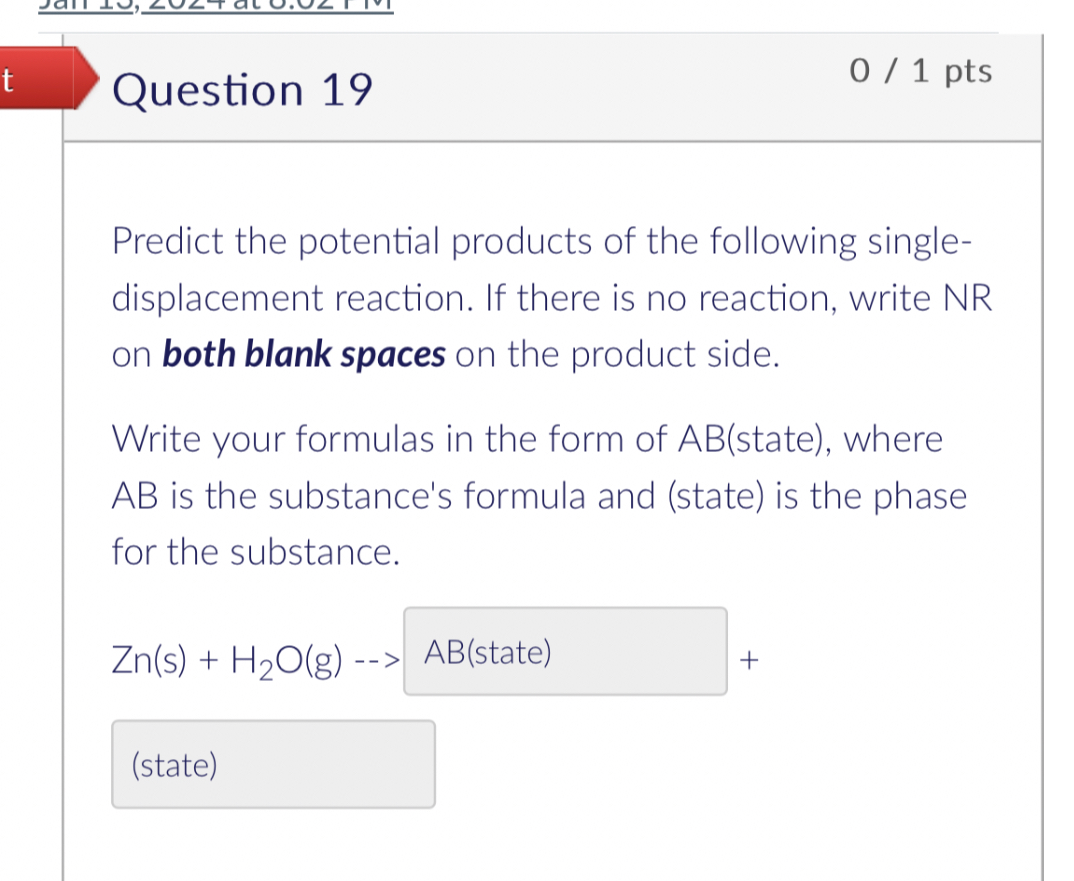The width and height of the screenshot is (1074, 881).
Task: Click inside the first answer blank placeholder
Action: click(x=487, y=651)
